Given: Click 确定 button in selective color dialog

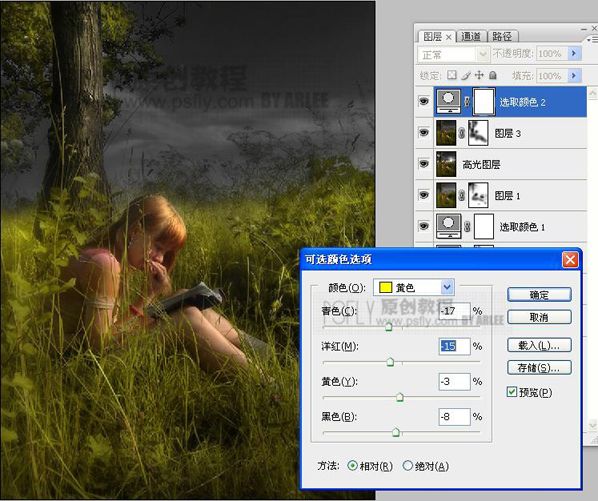Looking at the screenshot, I should pos(539,294).
